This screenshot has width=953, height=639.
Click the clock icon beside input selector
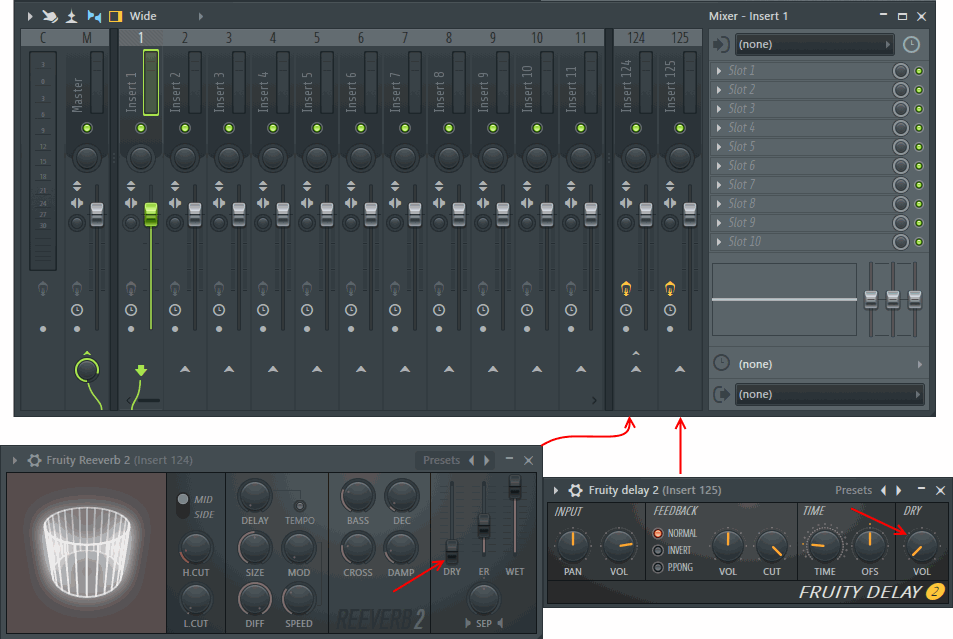[x=910, y=44]
